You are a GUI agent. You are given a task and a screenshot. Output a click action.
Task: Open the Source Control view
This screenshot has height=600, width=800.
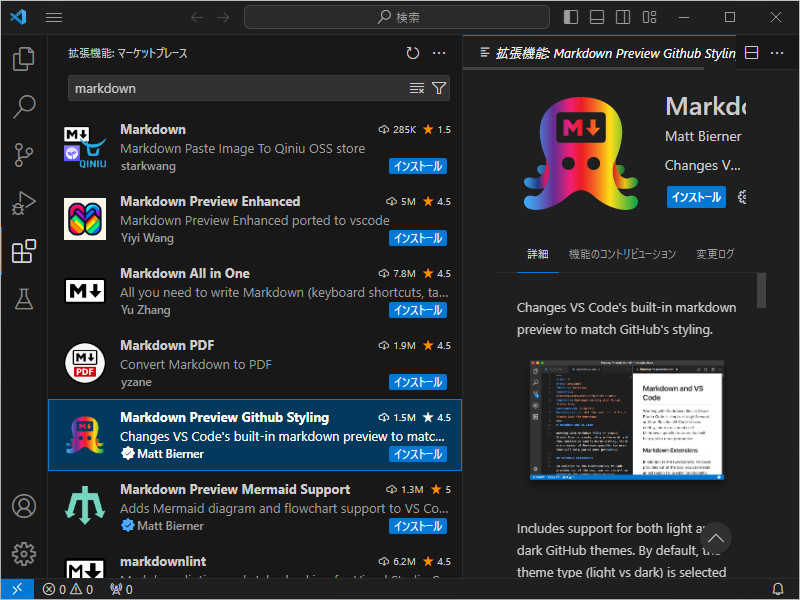[x=23, y=155]
